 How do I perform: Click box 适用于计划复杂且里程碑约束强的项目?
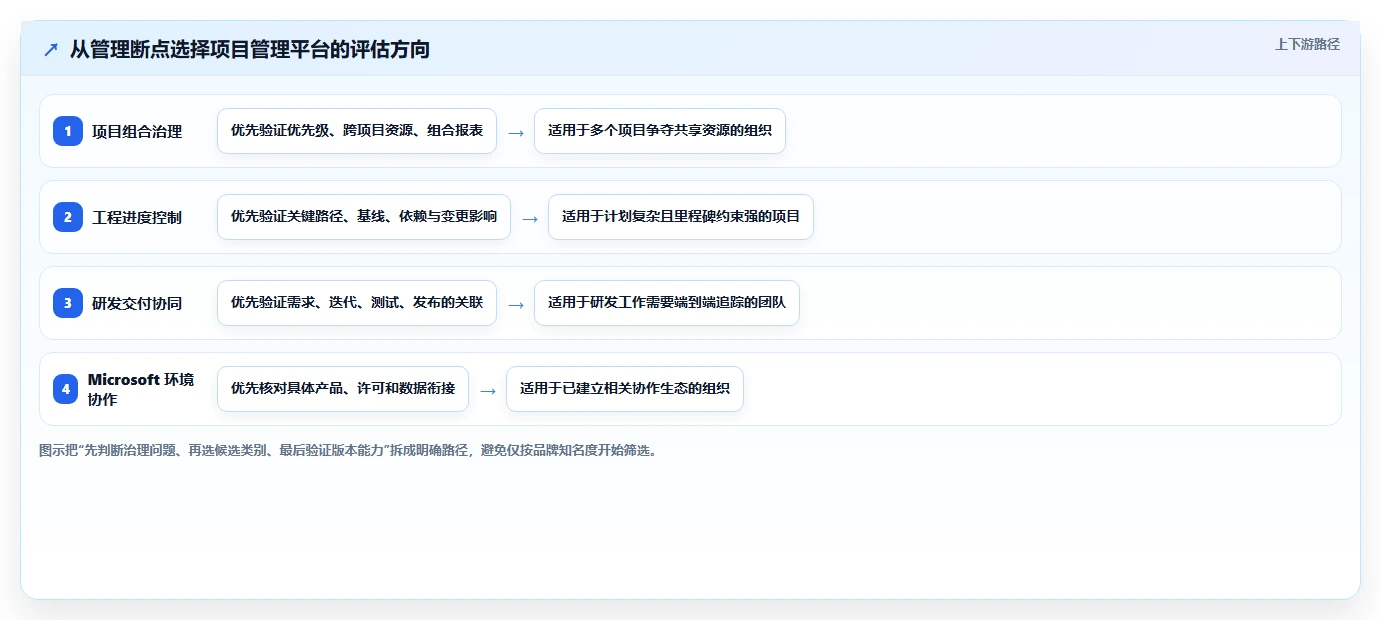tap(681, 217)
